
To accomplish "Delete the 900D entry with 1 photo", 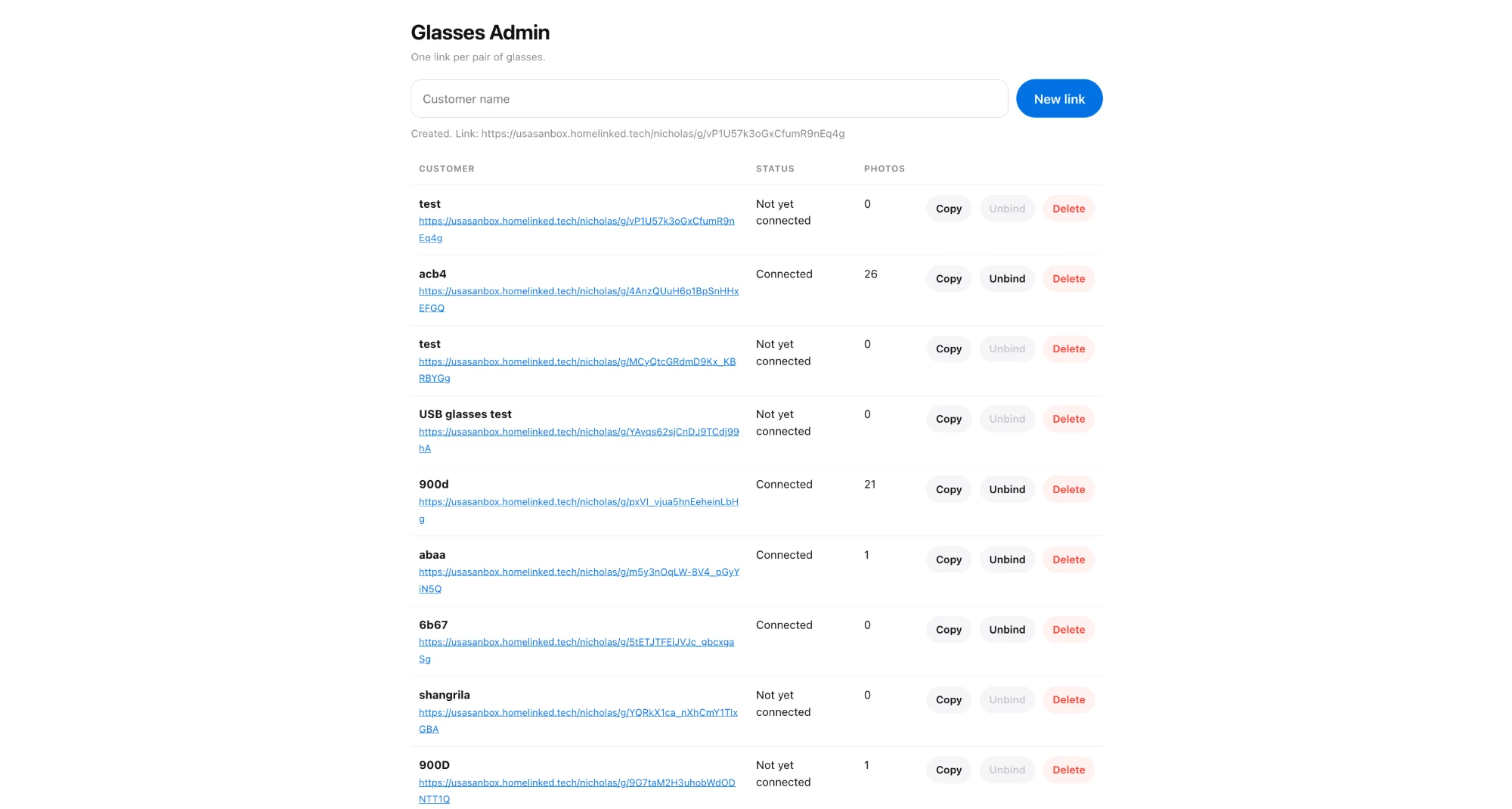I will point(1068,770).
